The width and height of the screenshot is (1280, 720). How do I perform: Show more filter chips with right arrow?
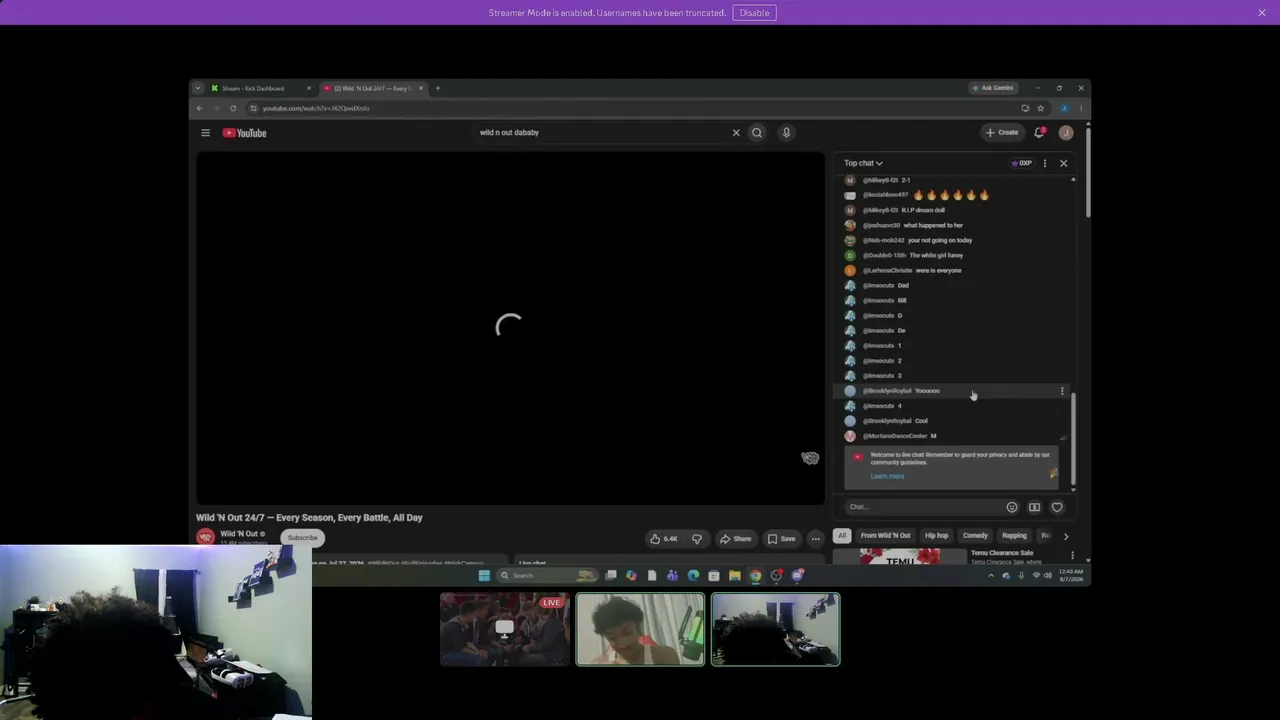(1066, 536)
